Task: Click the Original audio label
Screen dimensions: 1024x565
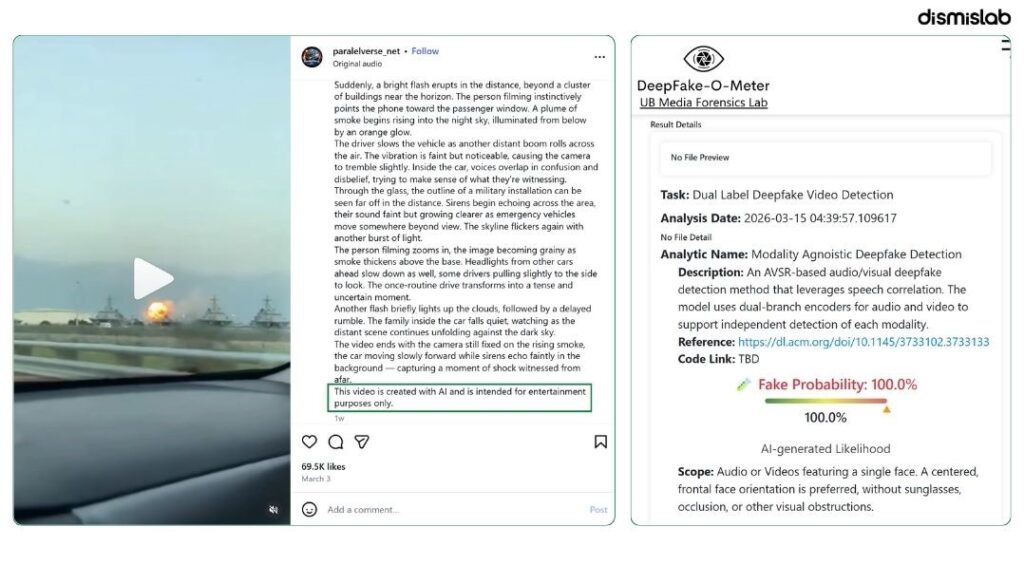Action: tap(357, 64)
